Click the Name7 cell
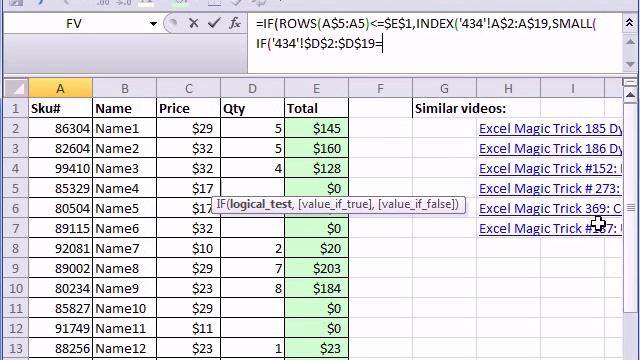 click(124, 249)
